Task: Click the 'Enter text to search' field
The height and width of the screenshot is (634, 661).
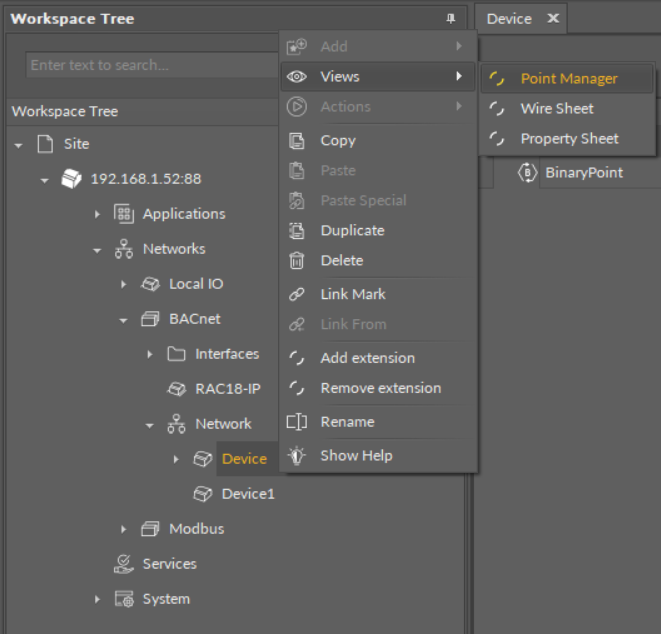Action: (150, 66)
